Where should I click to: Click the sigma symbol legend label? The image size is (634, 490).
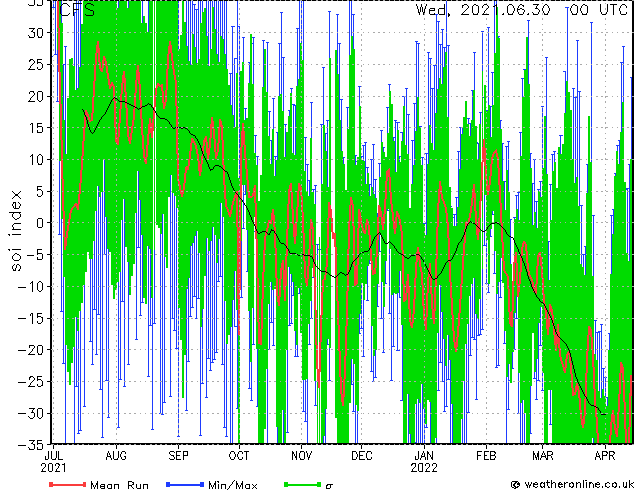[x=329, y=486]
